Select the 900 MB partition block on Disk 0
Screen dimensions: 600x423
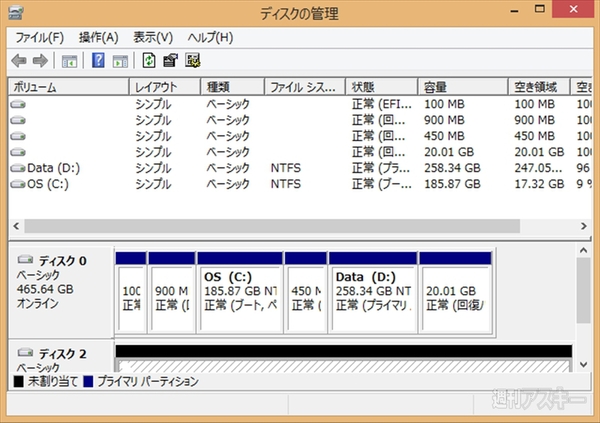(x=171, y=293)
